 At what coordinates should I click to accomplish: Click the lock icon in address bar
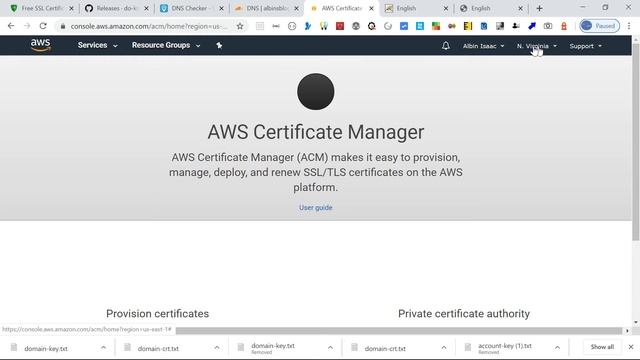[62, 26]
